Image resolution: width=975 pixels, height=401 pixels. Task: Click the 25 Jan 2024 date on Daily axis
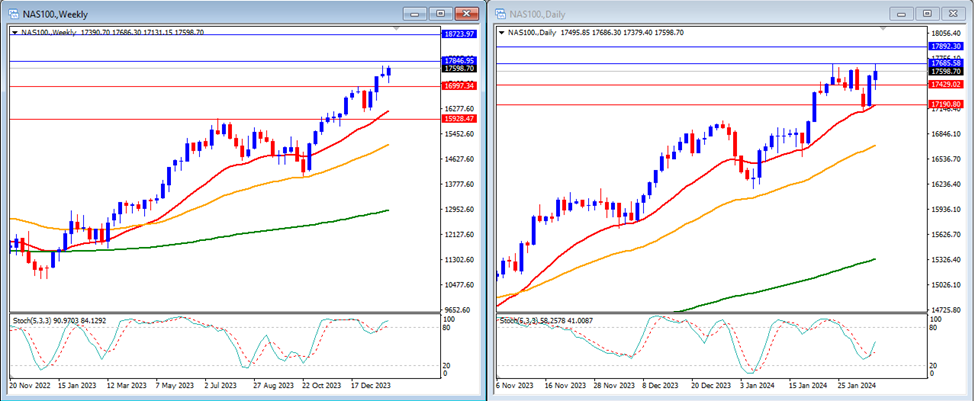(x=856, y=385)
